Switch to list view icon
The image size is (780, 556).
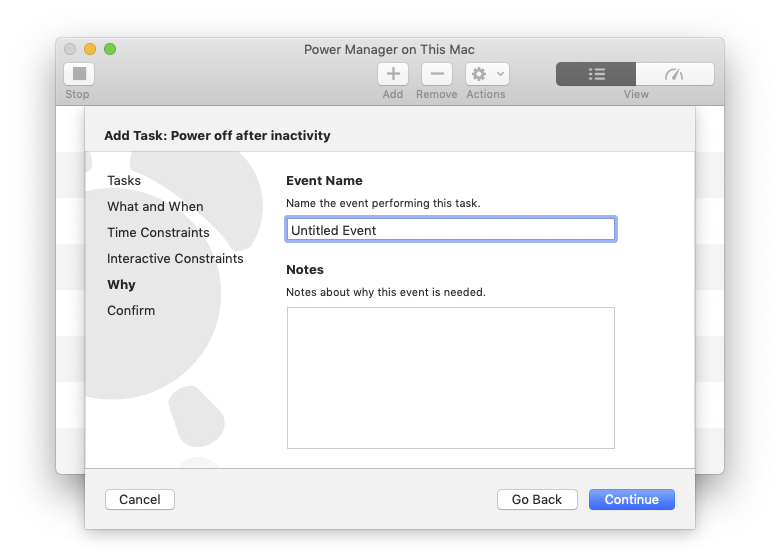click(x=596, y=74)
